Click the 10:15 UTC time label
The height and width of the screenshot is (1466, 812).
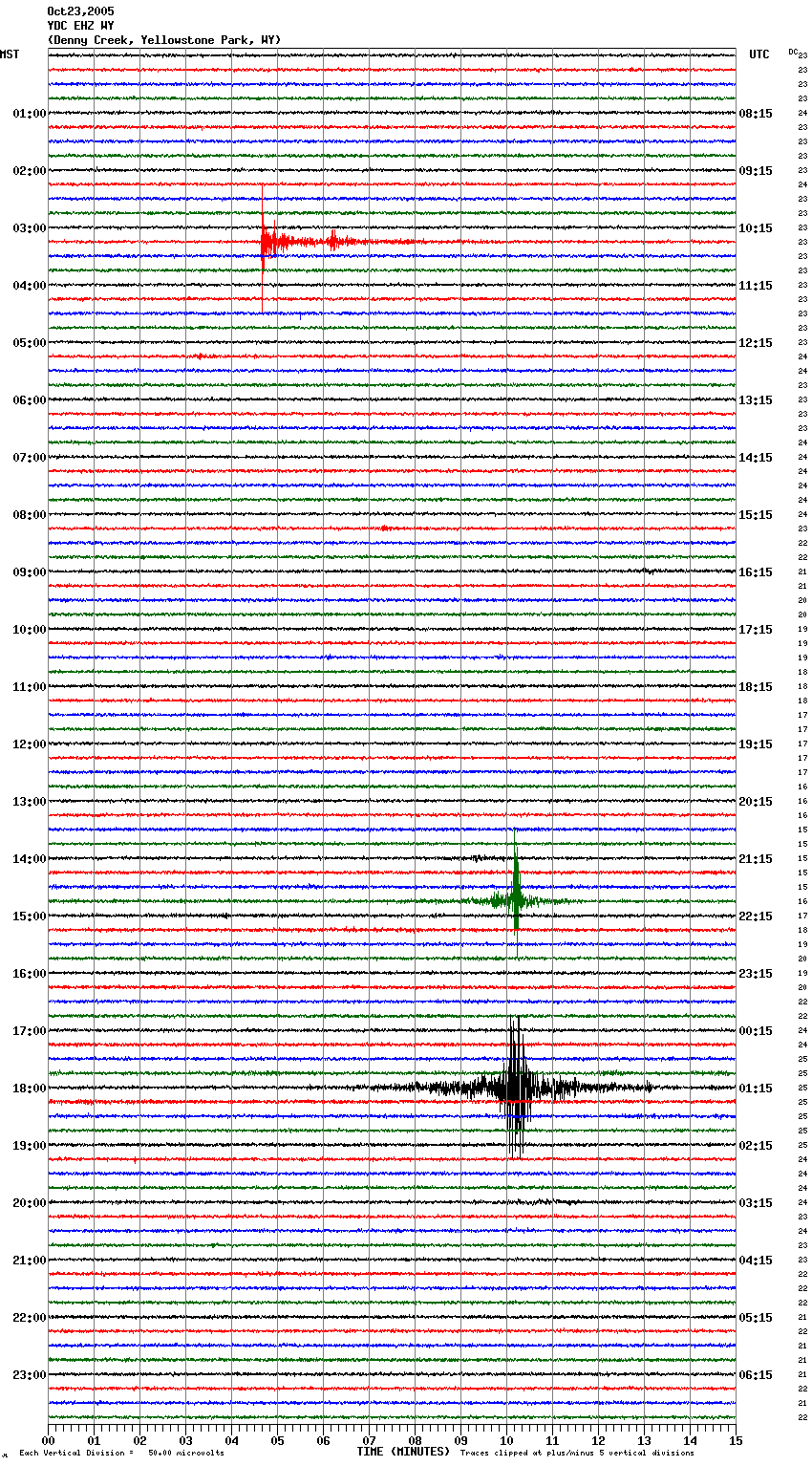(x=756, y=228)
